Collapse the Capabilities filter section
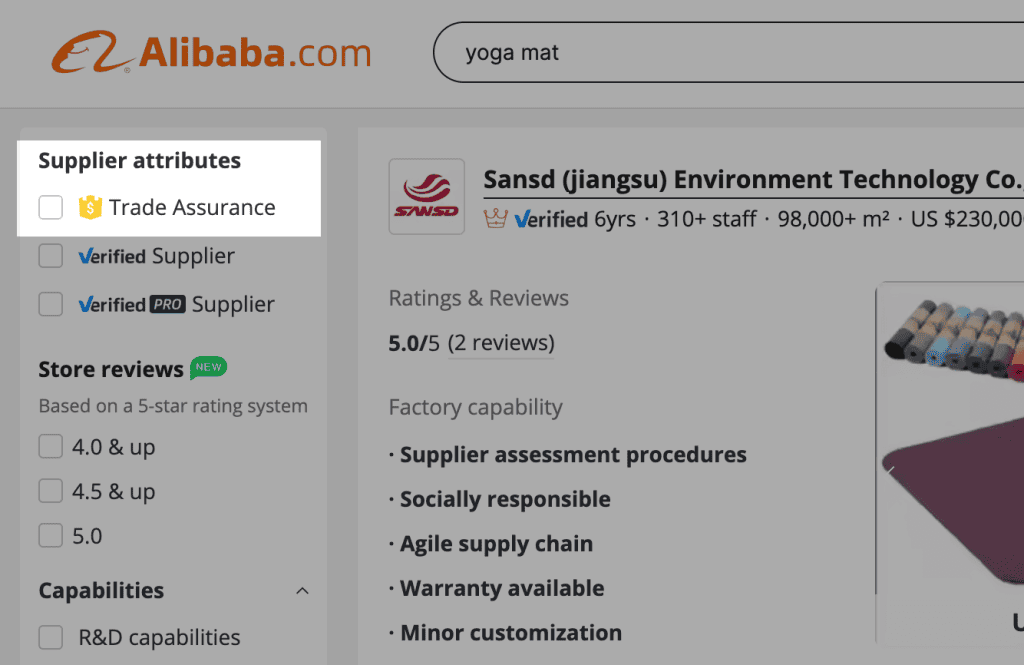This screenshot has height=665, width=1024. tap(303, 591)
